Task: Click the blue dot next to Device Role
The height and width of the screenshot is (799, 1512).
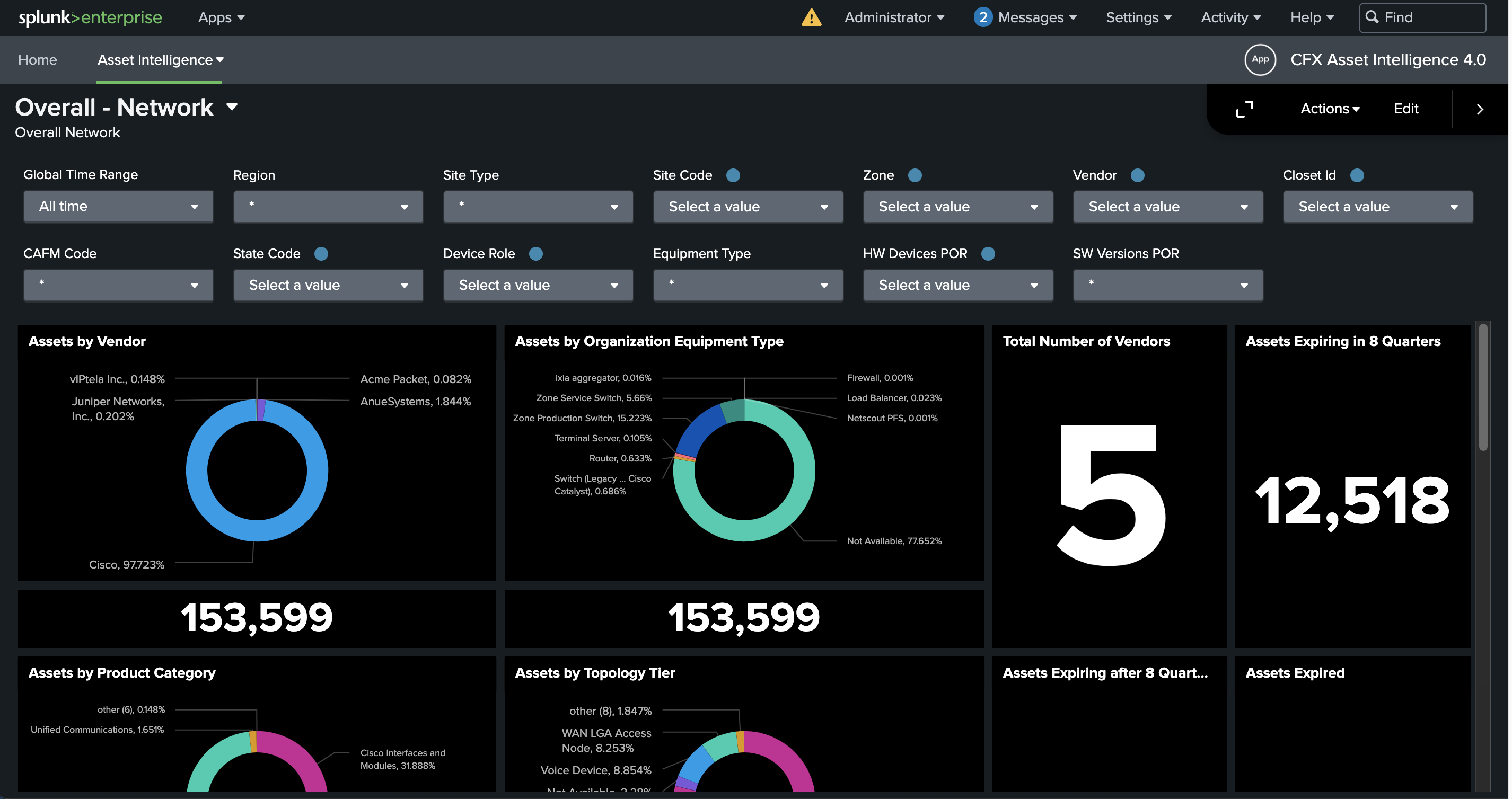Action: click(x=536, y=253)
